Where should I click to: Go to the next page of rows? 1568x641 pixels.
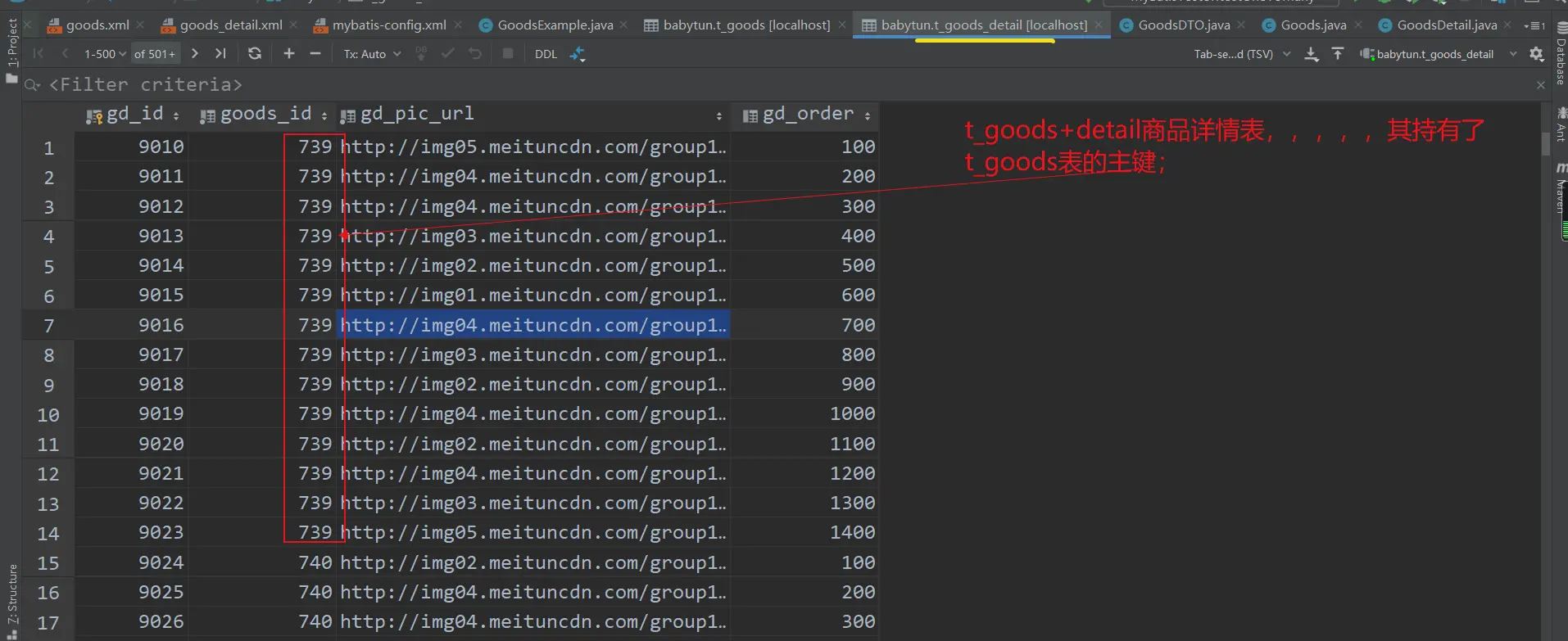(194, 54)
